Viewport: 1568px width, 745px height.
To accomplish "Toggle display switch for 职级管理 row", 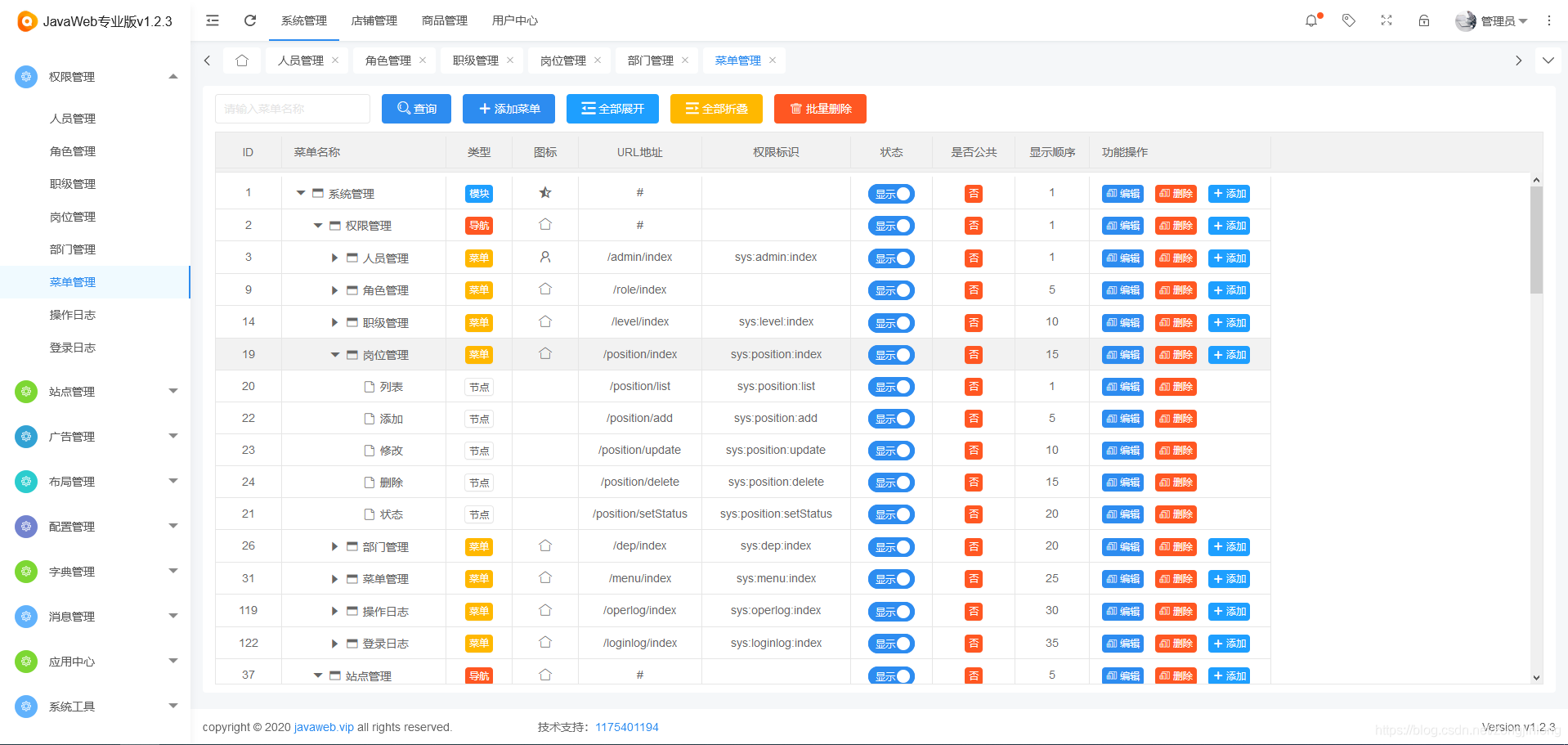I will point(891,323).
